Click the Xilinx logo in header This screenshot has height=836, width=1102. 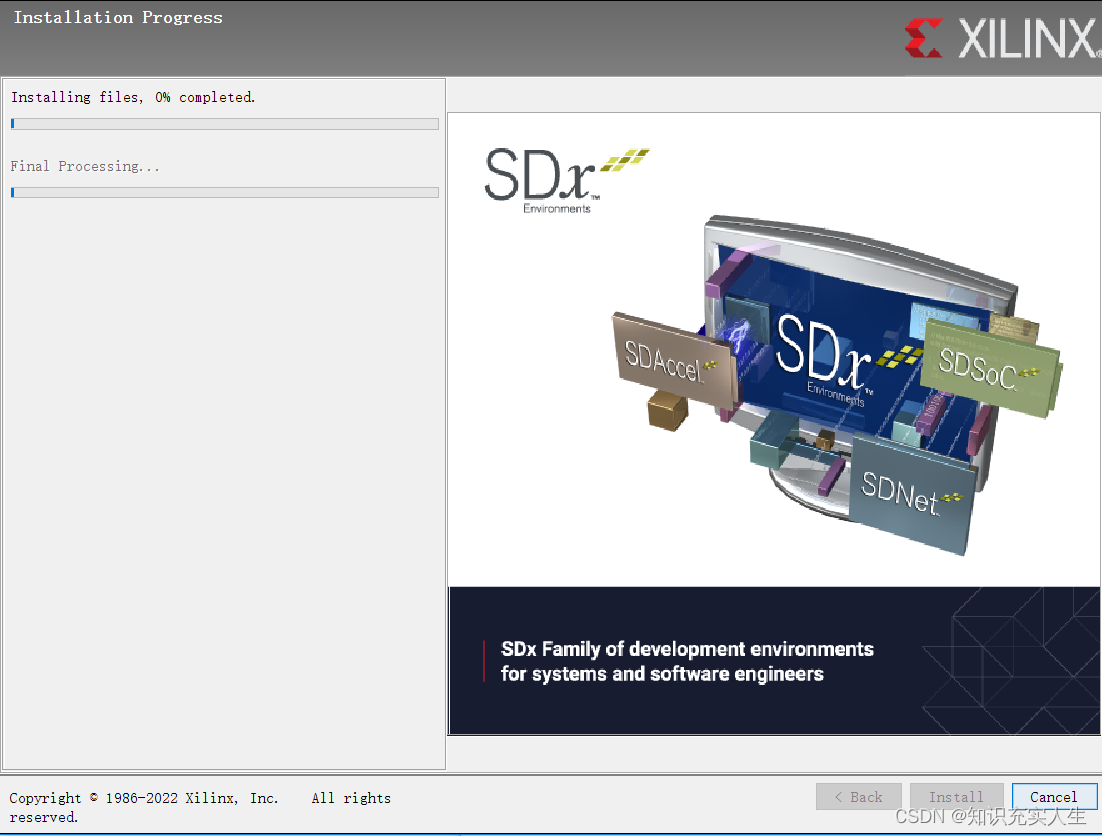pos(1002,38)
